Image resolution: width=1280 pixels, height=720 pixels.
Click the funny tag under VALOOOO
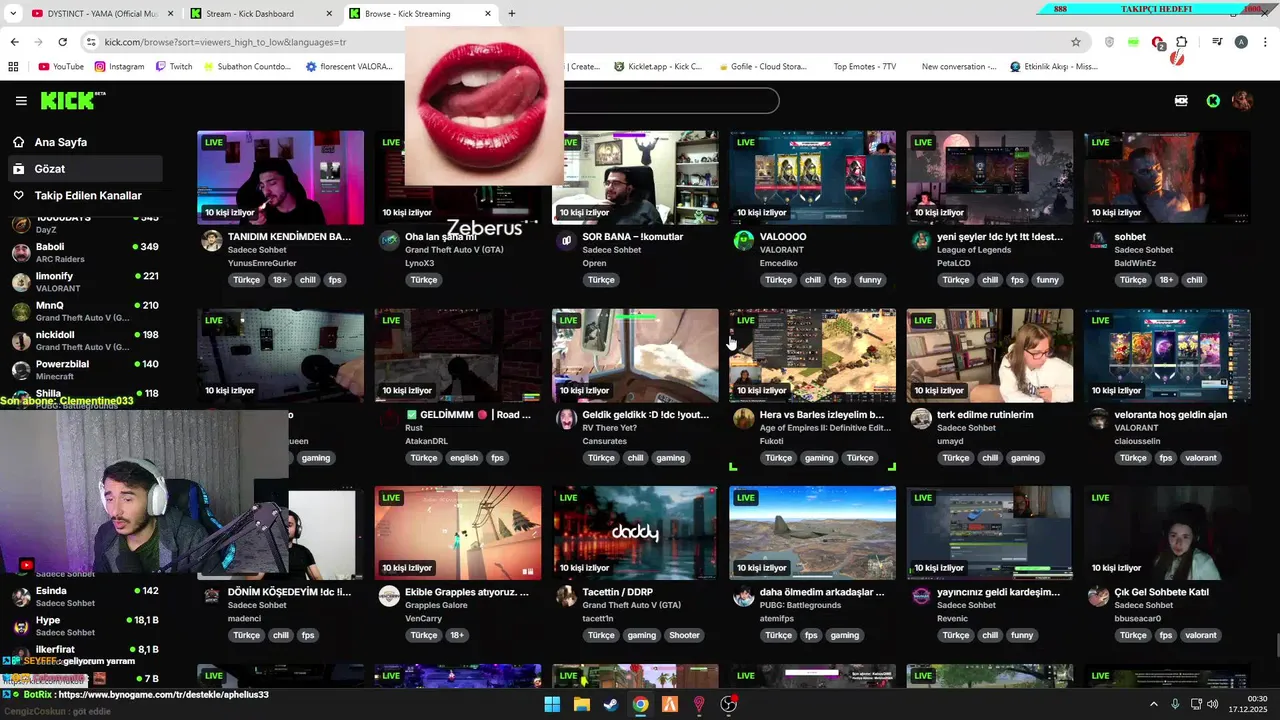pyautogui.click(x=870, y=280)
